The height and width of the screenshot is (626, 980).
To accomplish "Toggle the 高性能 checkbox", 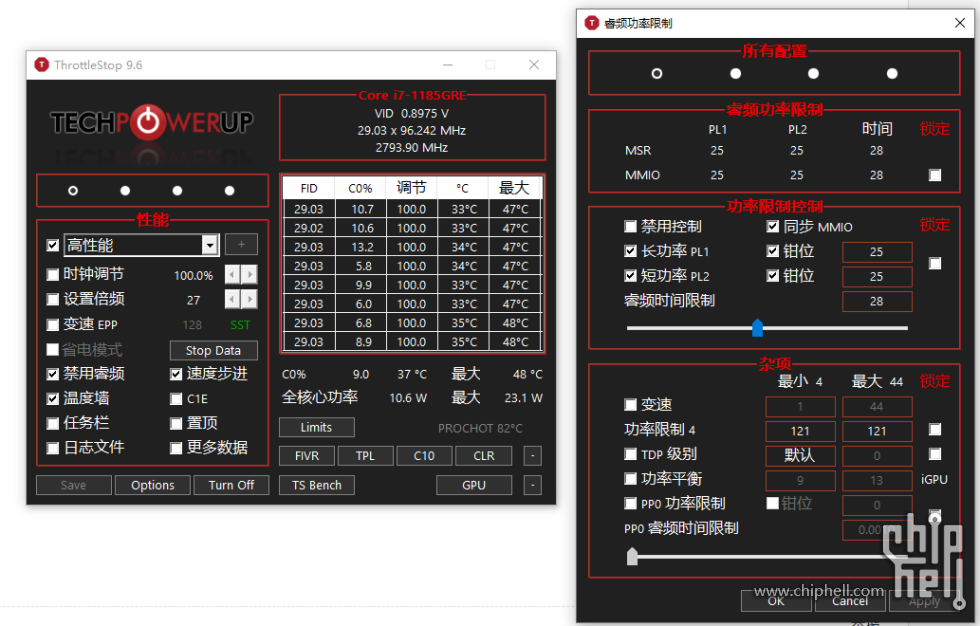I will tap(52, 245).
